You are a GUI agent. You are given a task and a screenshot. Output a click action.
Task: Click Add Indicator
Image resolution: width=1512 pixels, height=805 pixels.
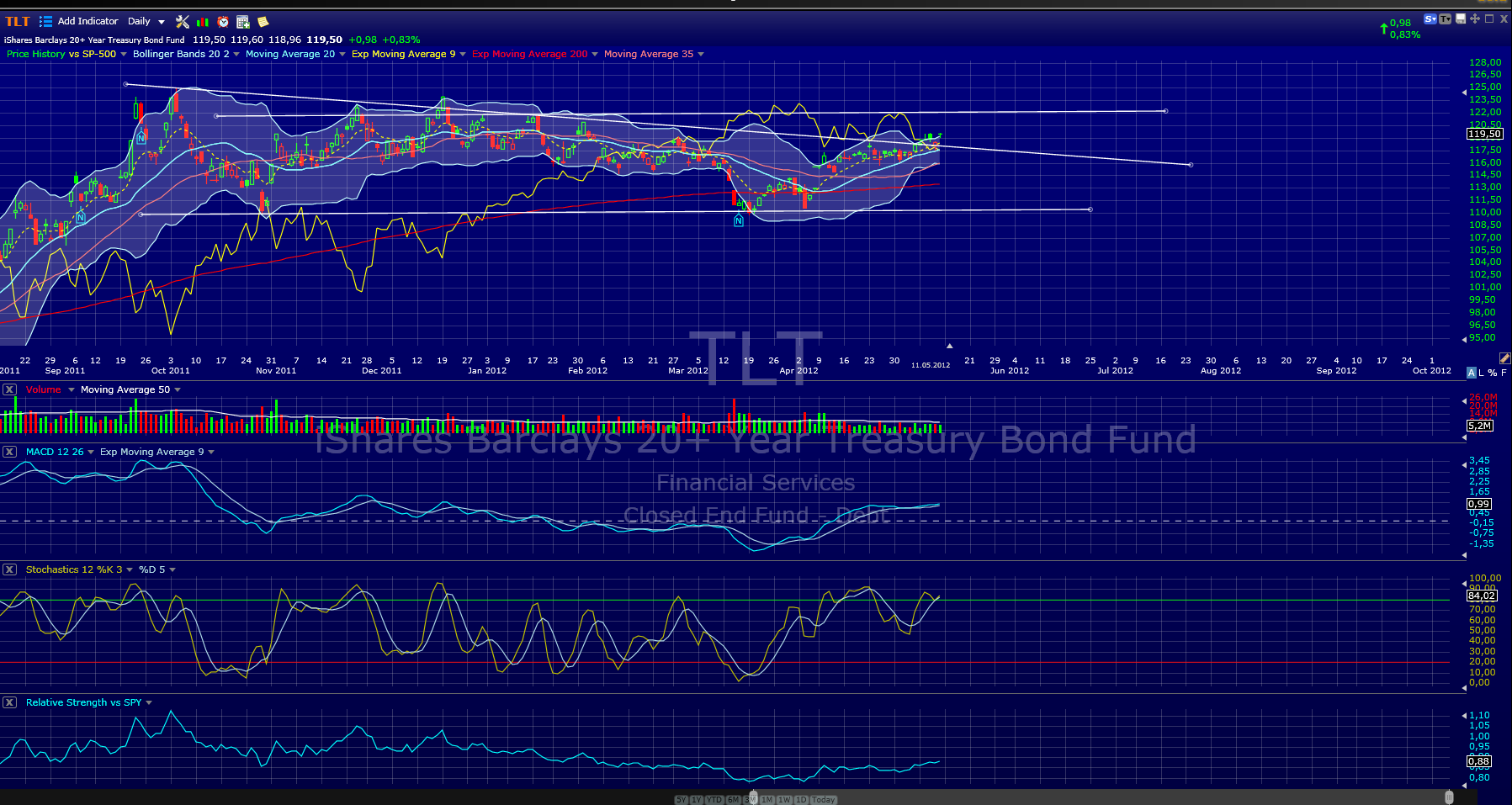pyautogui.click(x=88, y=21)
